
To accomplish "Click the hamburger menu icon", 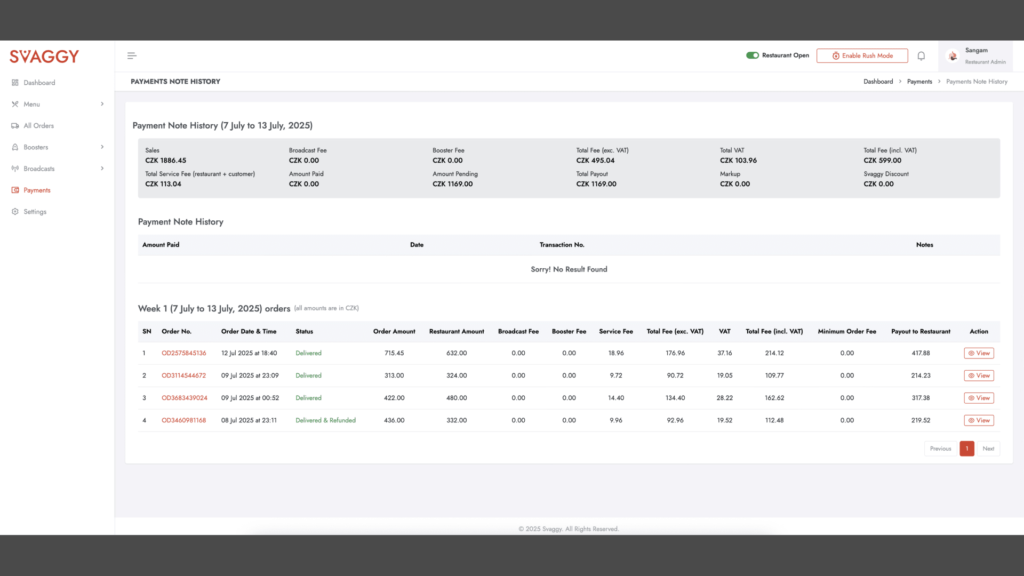I will pyautogui.click(x=132, y=56).
